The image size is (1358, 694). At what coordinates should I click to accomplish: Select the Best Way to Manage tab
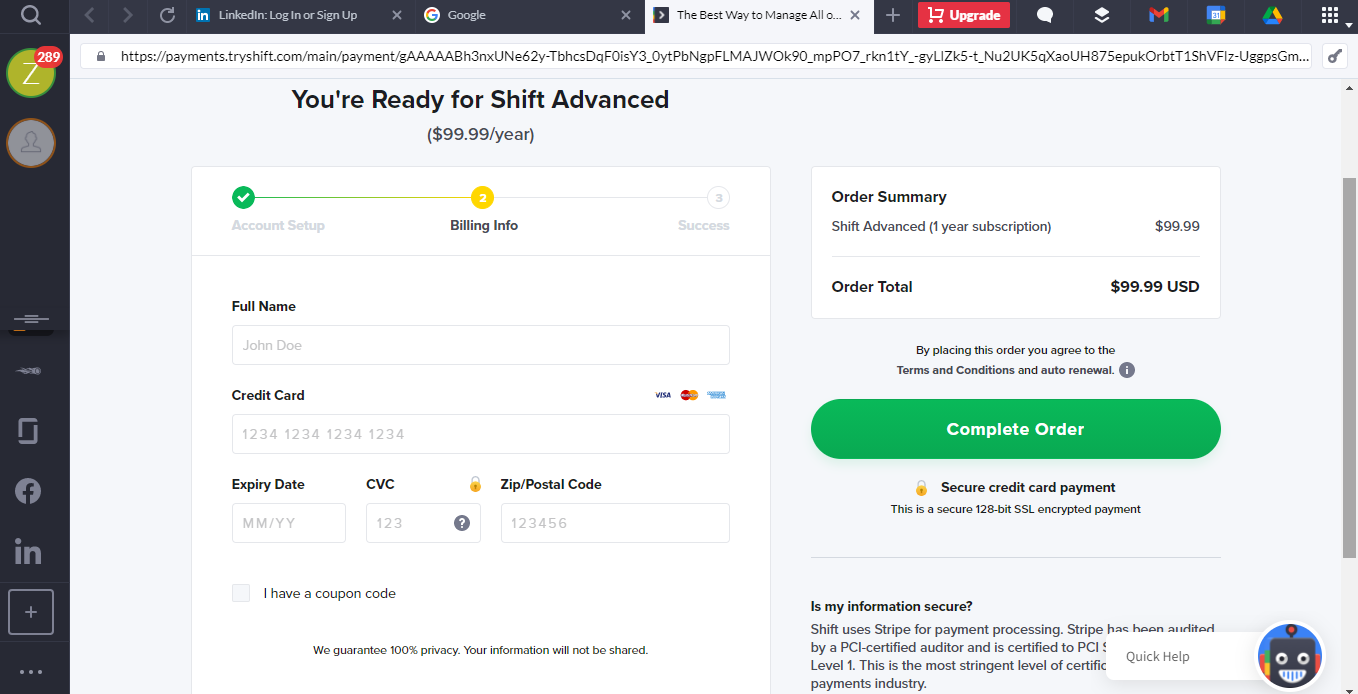(x=758, y=15)
